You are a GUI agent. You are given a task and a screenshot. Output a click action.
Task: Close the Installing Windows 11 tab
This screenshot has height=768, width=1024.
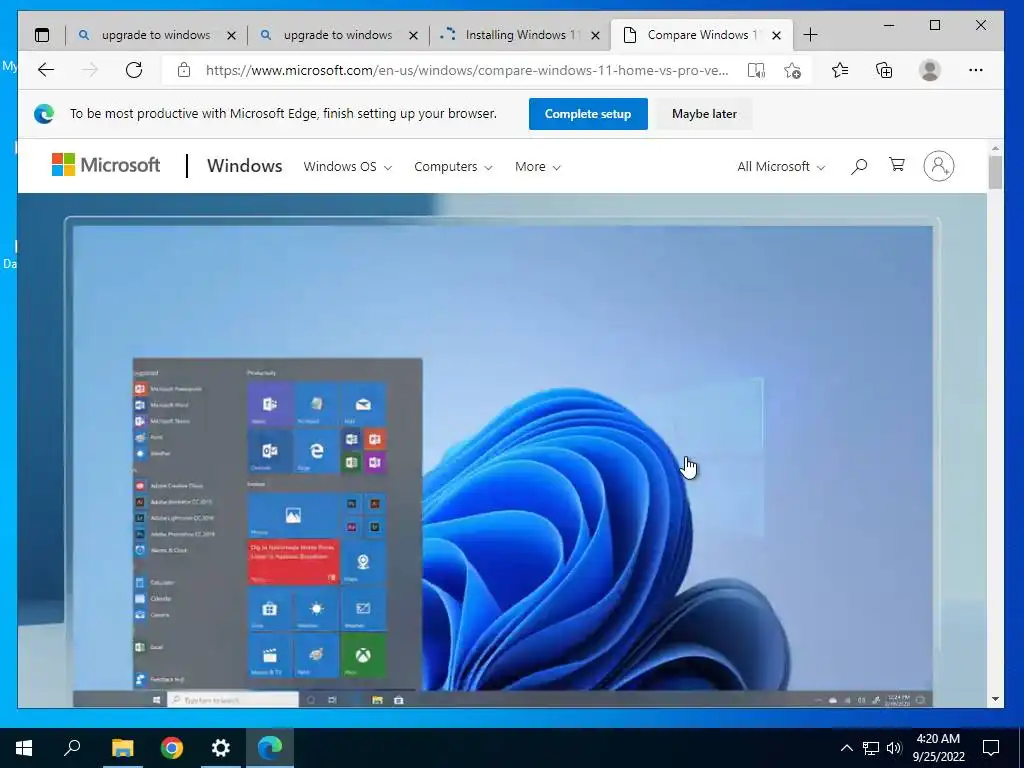(x=595, y=35)
